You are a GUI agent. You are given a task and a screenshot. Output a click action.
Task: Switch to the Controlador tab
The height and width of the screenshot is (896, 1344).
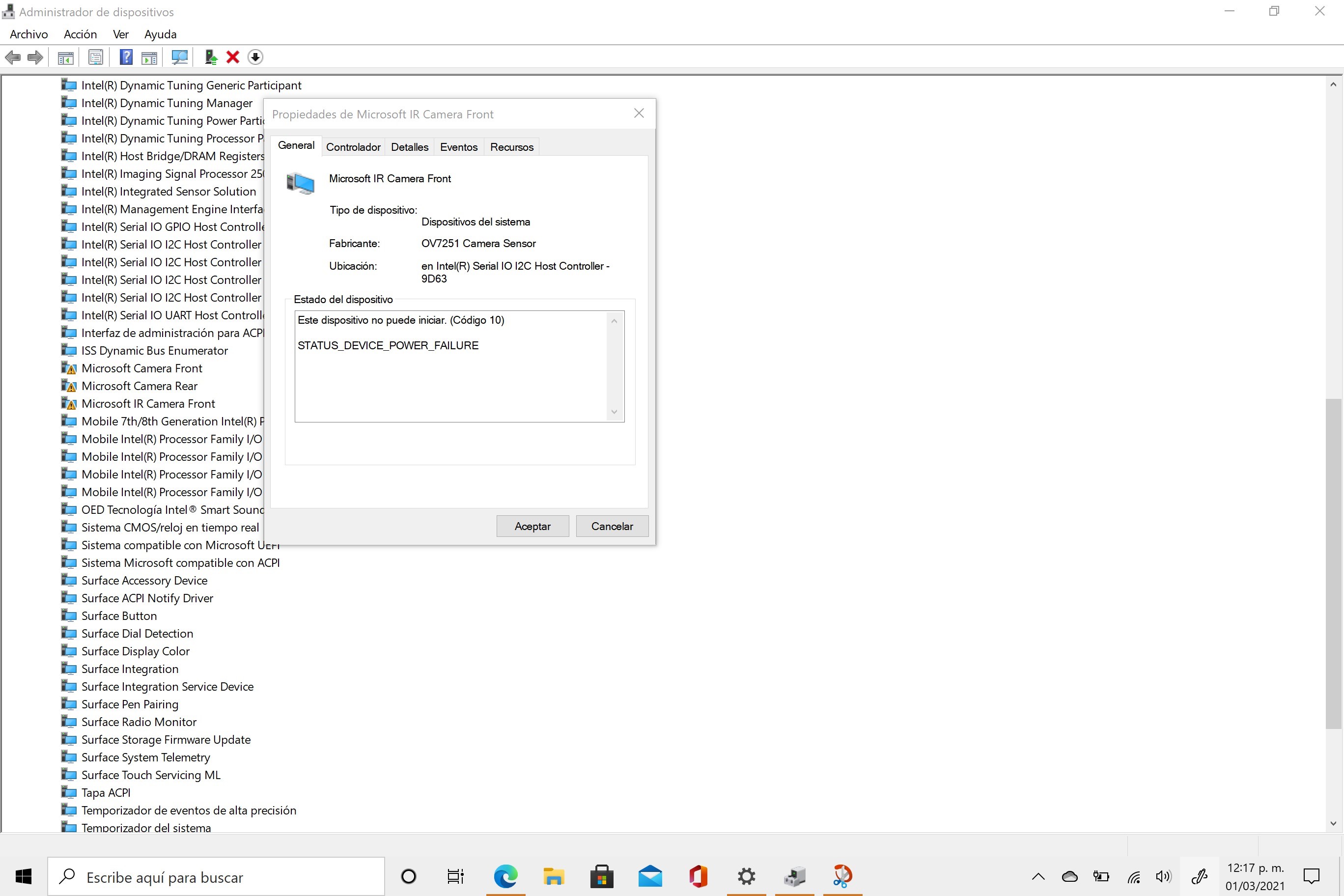(353, 147)
